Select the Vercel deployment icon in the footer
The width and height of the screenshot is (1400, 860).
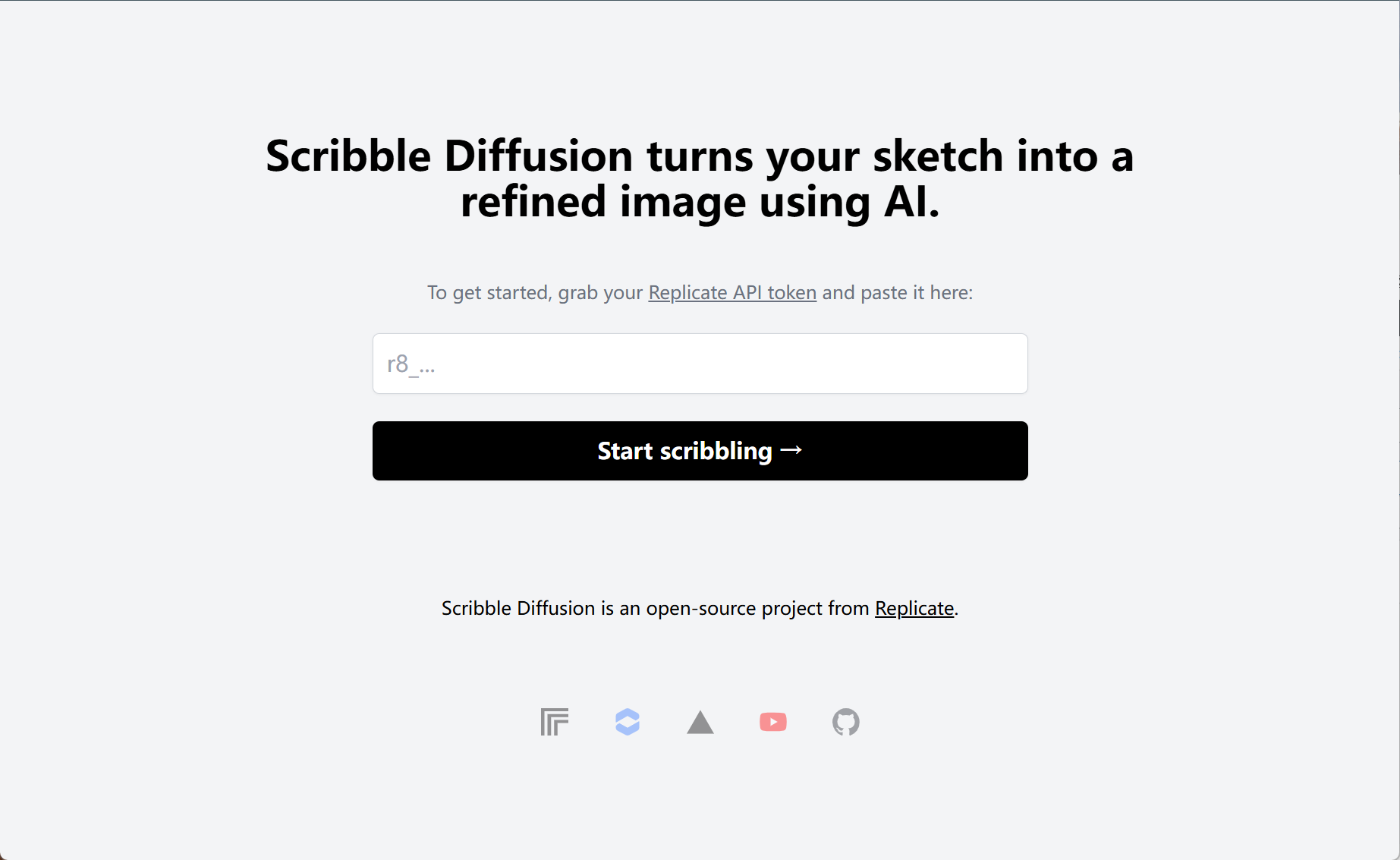tap(700, 722)
